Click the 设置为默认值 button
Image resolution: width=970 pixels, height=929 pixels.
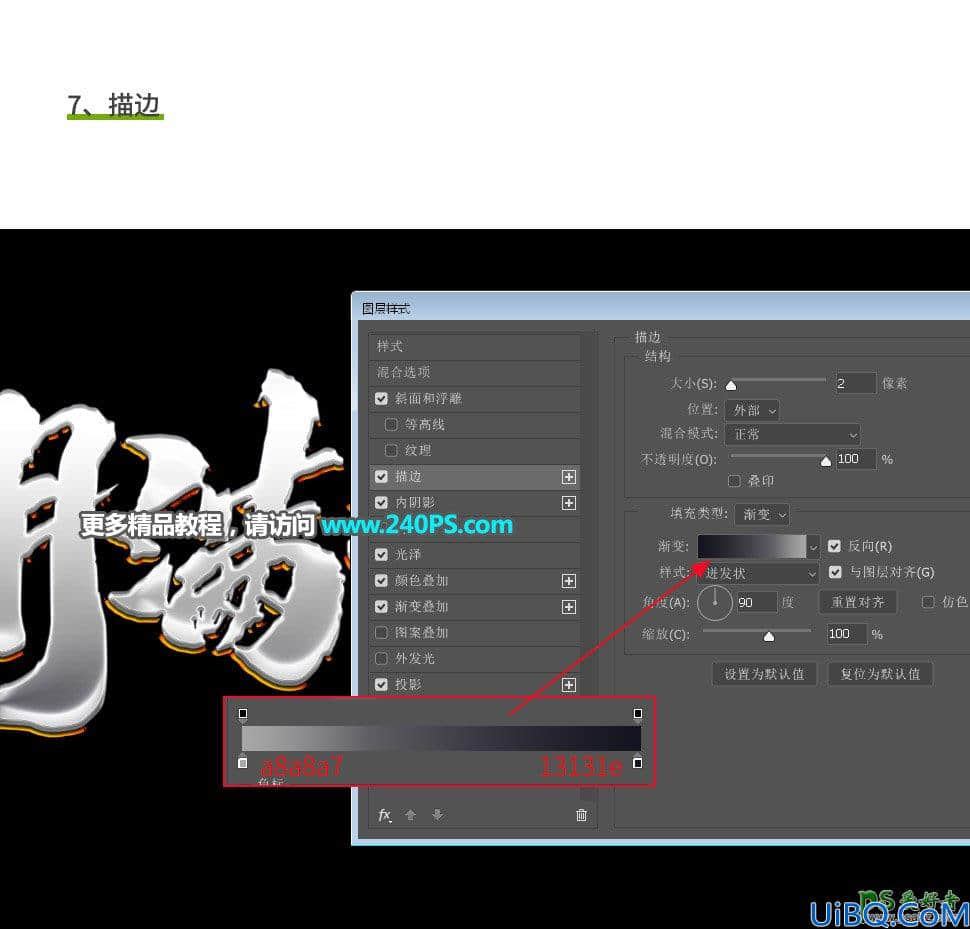tap(765, 674)
